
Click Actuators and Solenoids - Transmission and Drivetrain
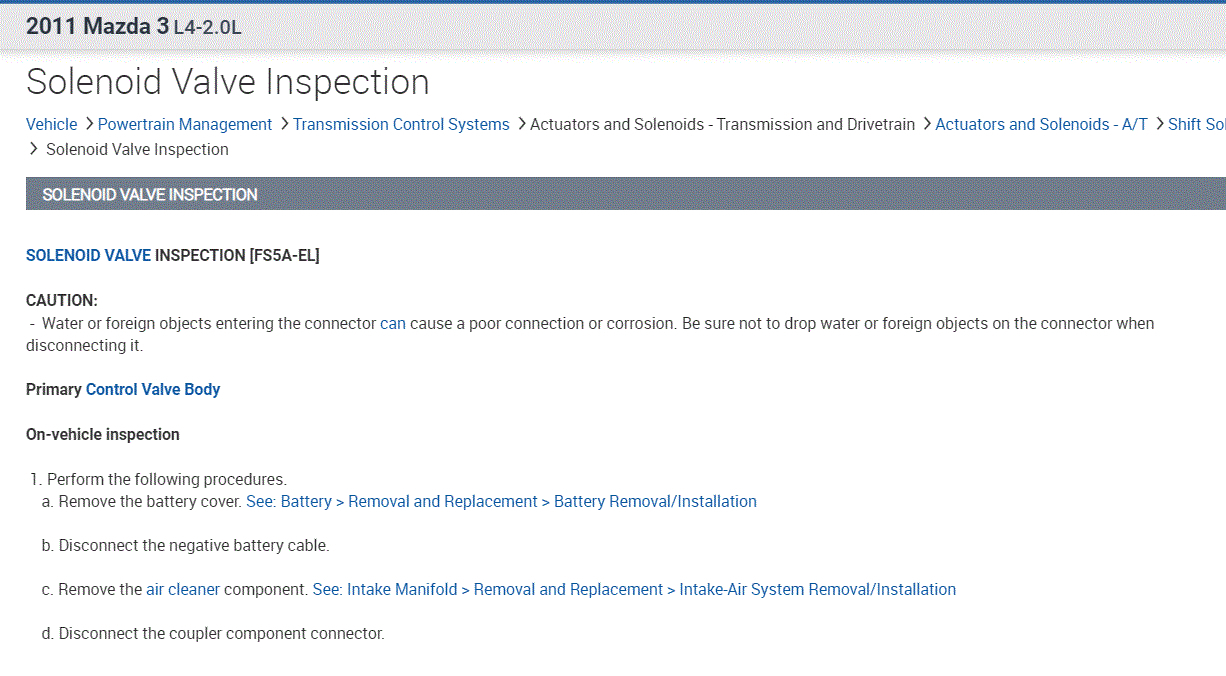click(x=722, y=124)
